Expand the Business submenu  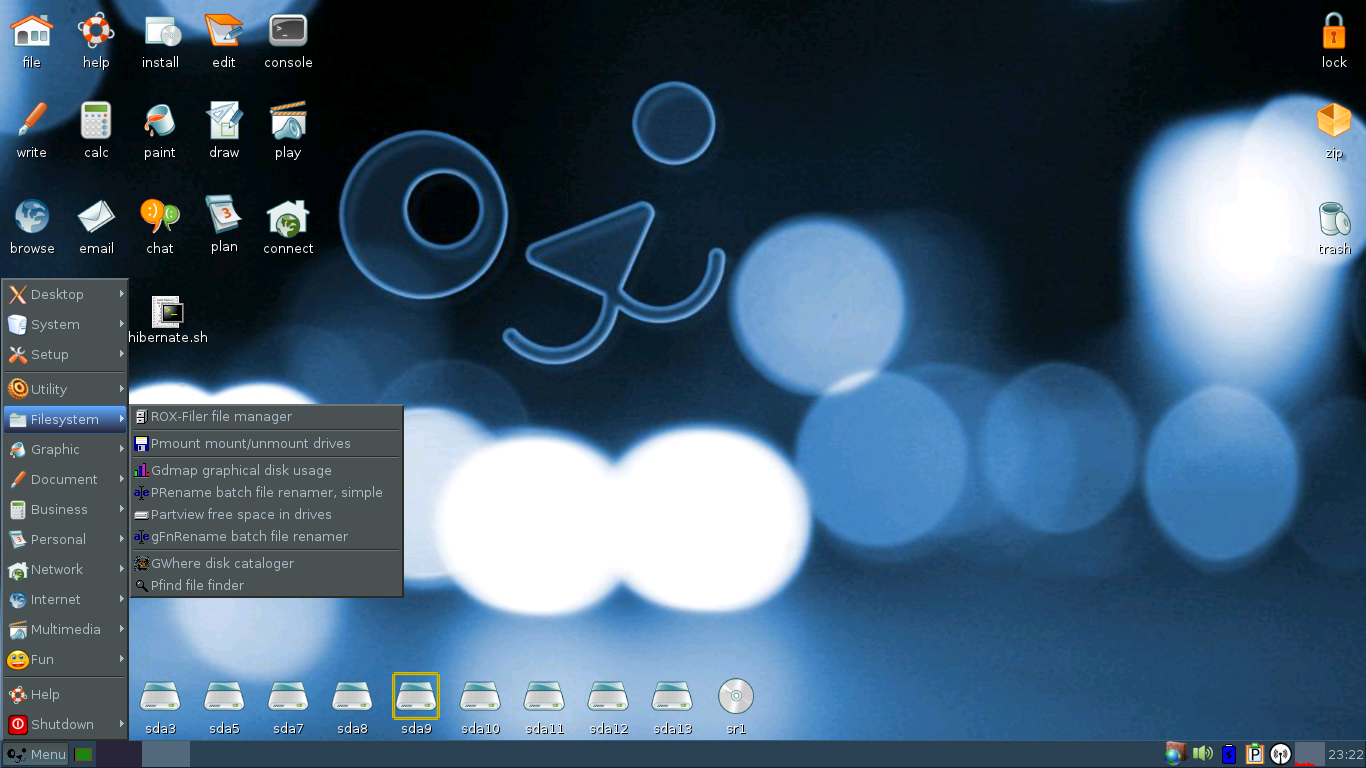click(x=66, y=509)
